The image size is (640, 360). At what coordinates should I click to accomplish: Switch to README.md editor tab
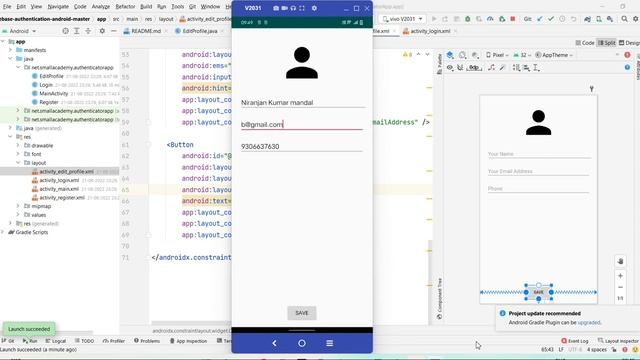[146, 31]
